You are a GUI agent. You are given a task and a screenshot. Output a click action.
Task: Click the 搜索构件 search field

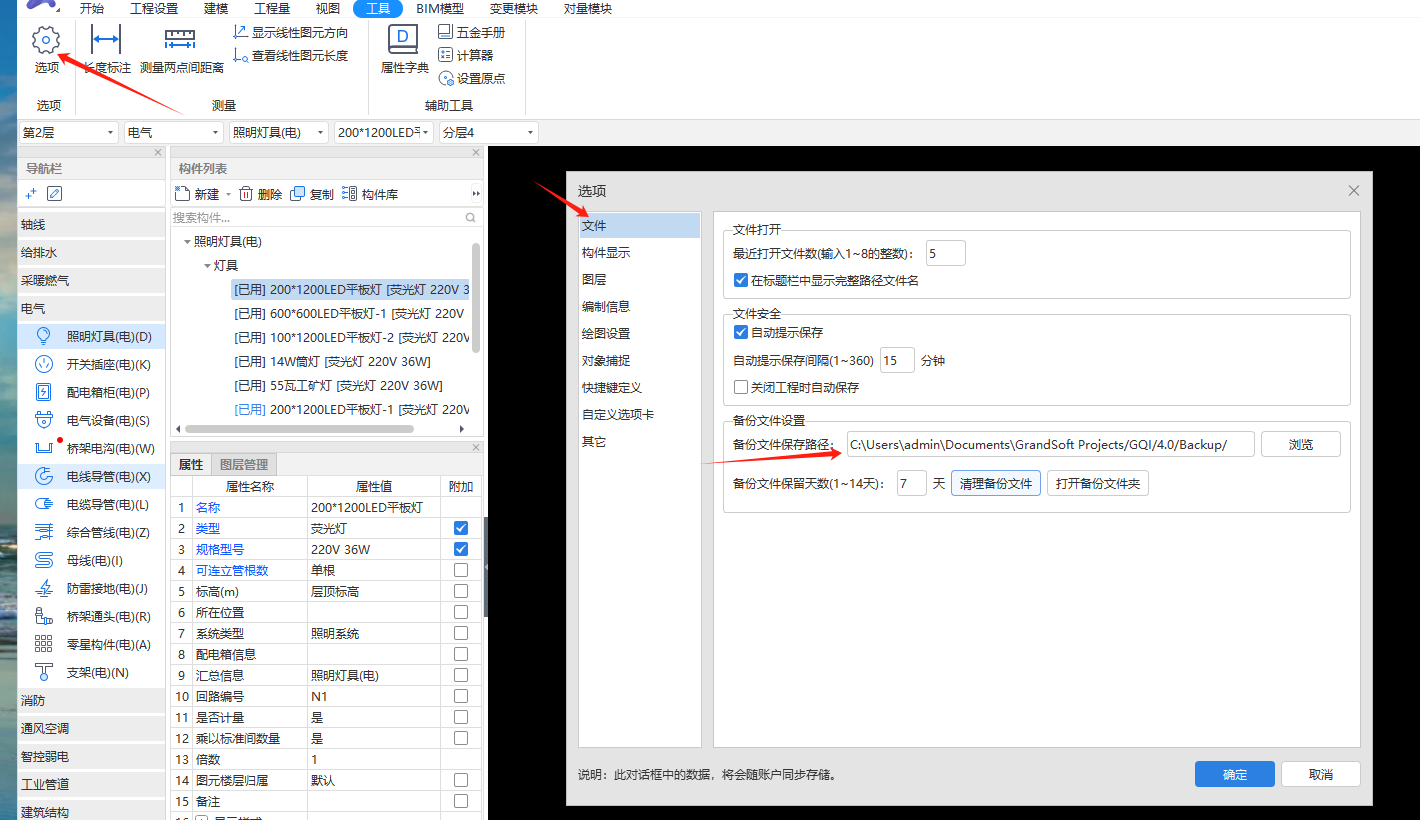click(x=326, y=217)
